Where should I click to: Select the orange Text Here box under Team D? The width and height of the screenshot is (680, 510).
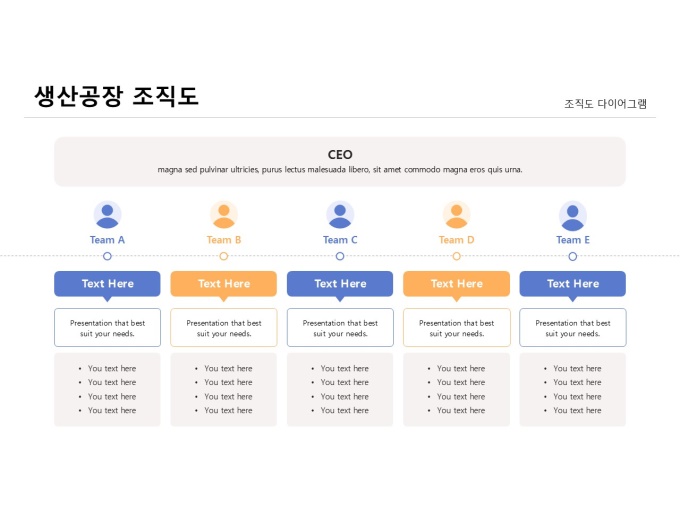pos(457,283)
